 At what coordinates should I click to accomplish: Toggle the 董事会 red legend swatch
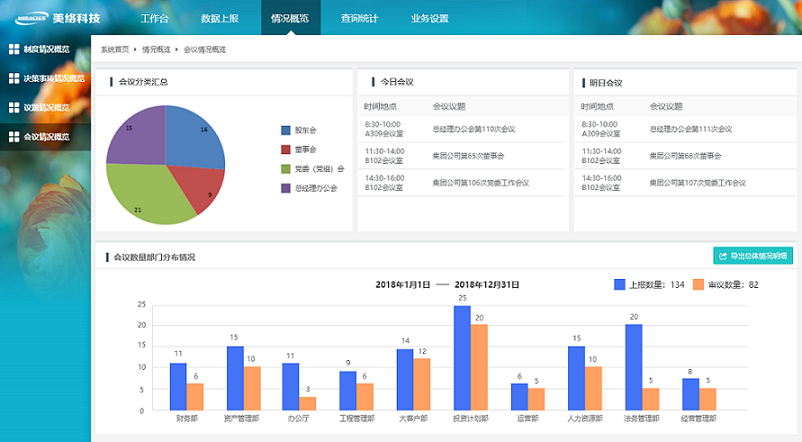pos(285,149)
